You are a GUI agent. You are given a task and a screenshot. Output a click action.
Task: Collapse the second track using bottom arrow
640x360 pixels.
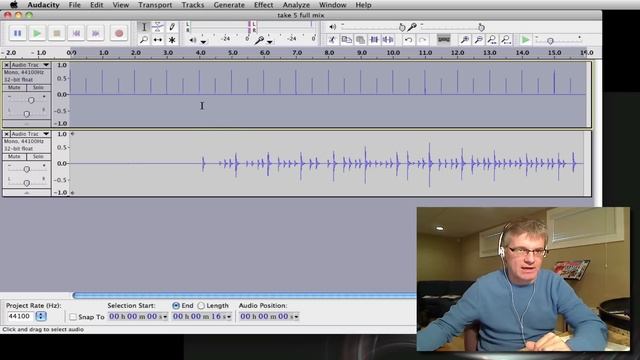click(x=27, y=193)
